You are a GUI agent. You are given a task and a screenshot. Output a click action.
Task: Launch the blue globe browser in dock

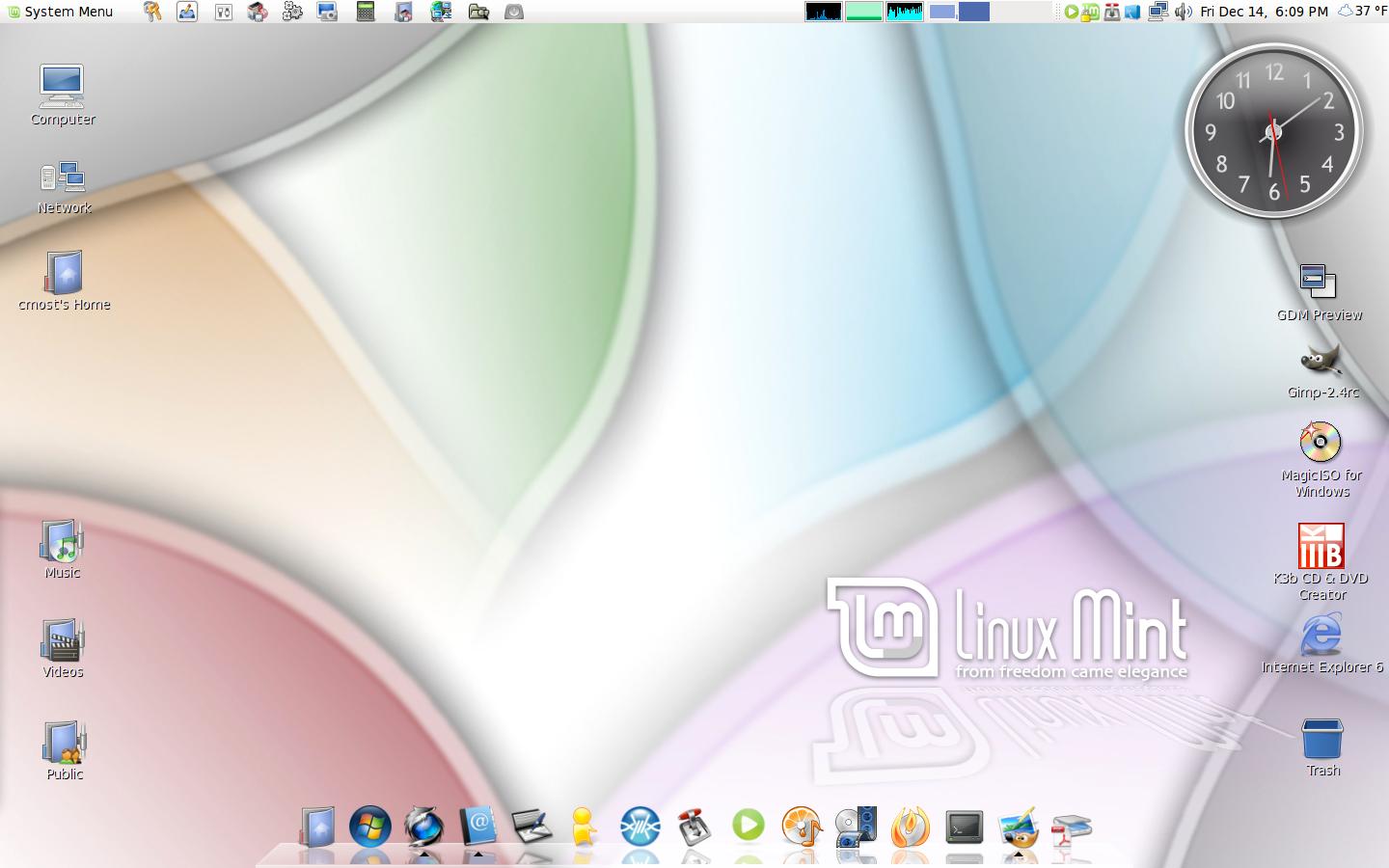coord(423,827)
